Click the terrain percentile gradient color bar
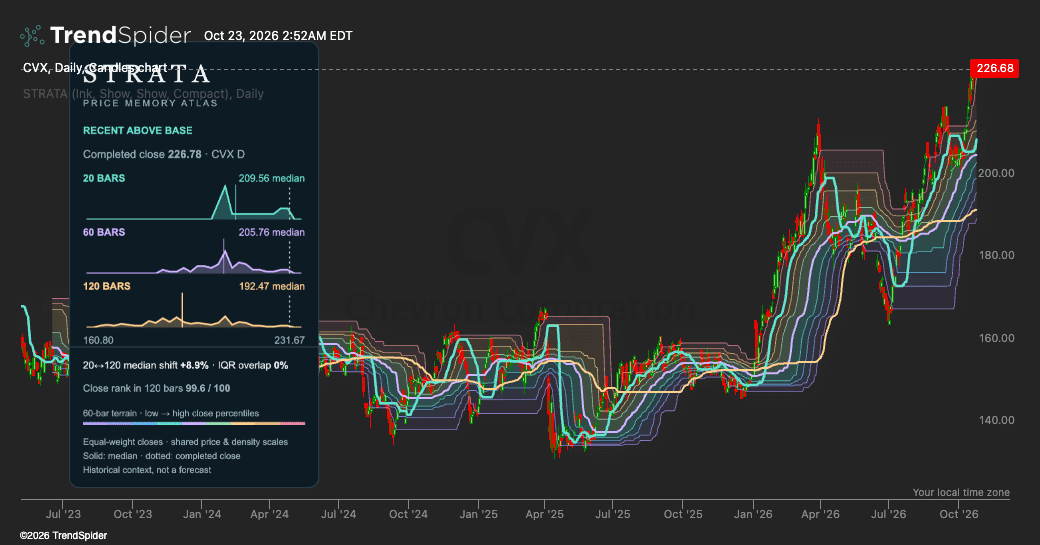Viewport: 1040px width, 545px height. pyautogui.click(x=194, y=423)
